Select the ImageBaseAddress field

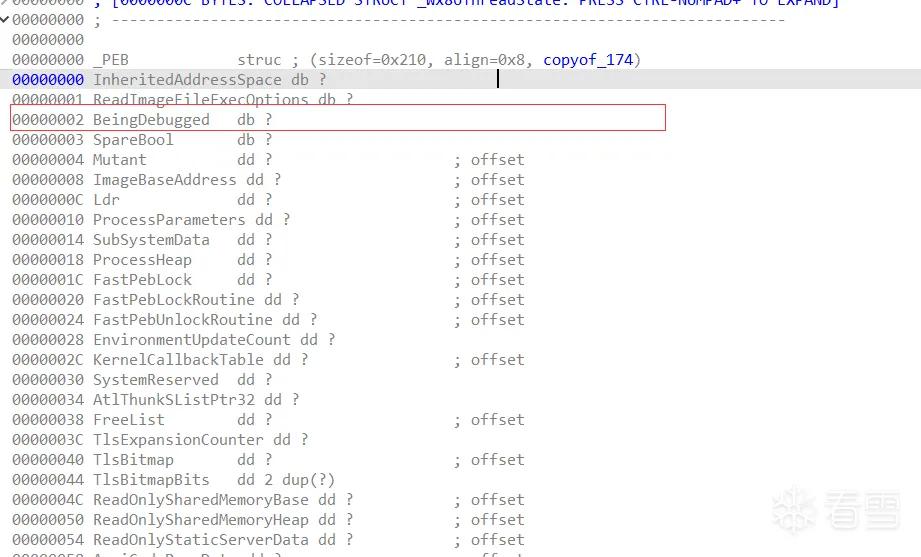[x=164, y=180]
